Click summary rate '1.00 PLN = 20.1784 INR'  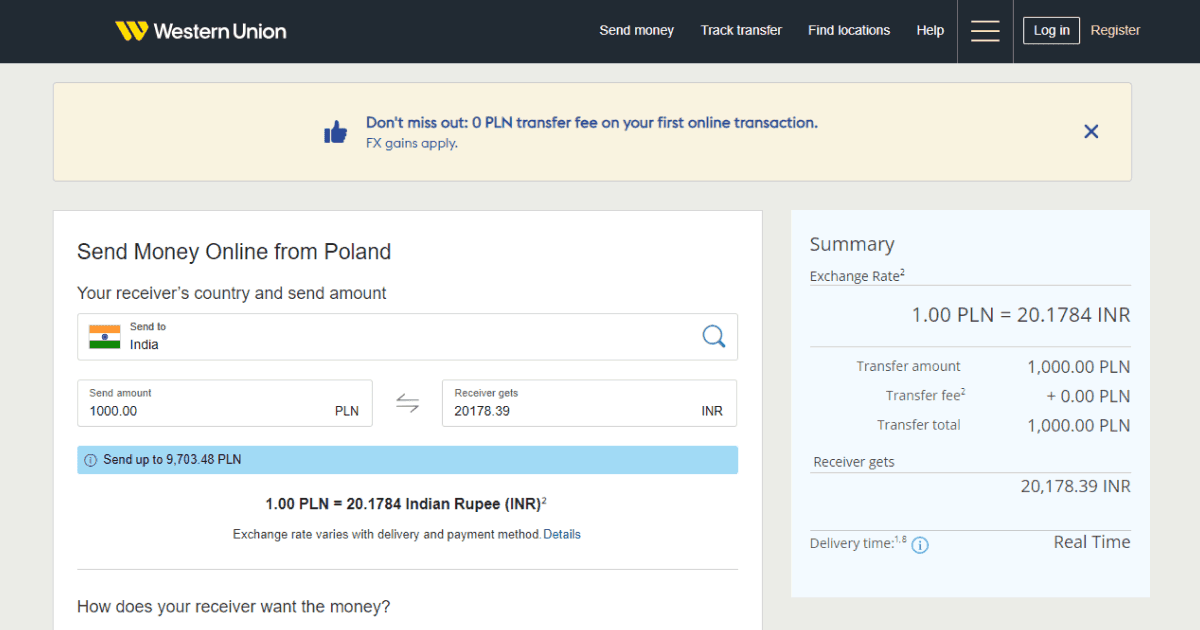[1021, 315]
